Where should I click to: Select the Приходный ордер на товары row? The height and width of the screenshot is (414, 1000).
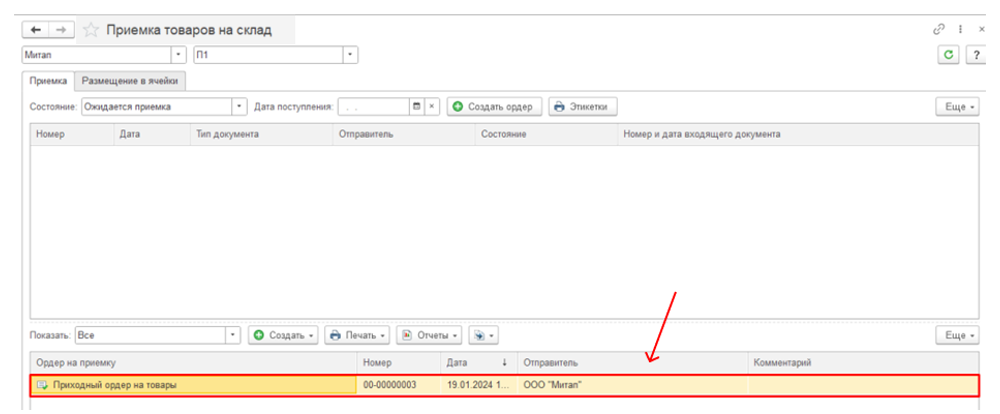[504, 385]
